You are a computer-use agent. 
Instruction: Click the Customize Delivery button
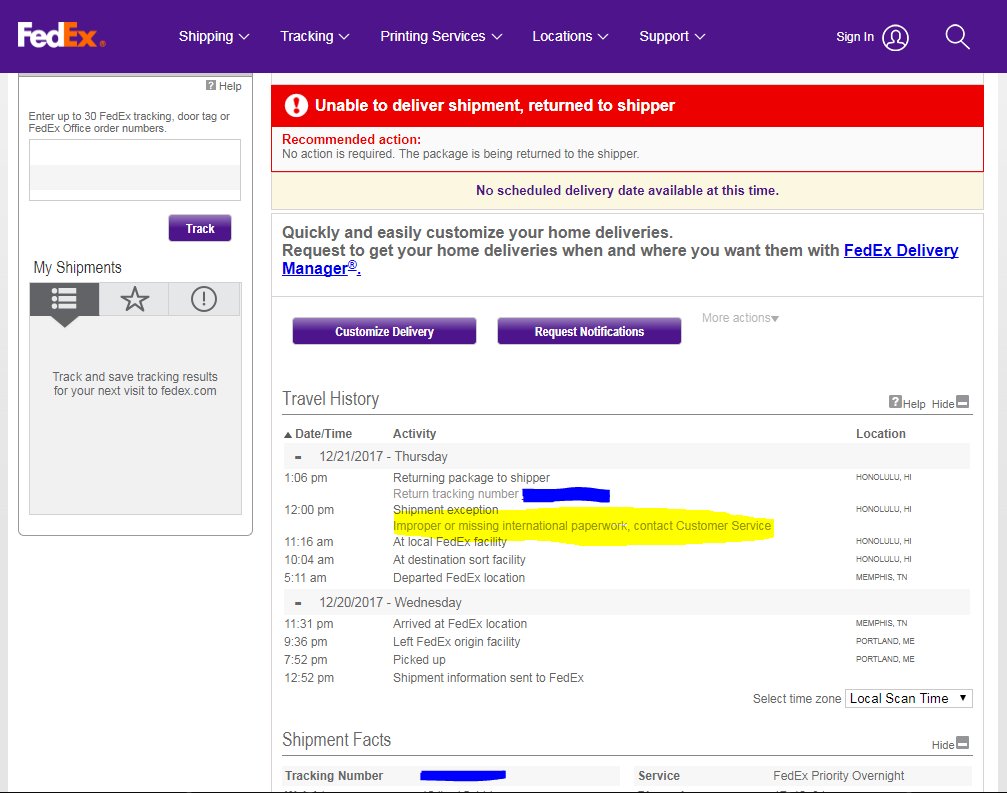[x=384, y=331]
